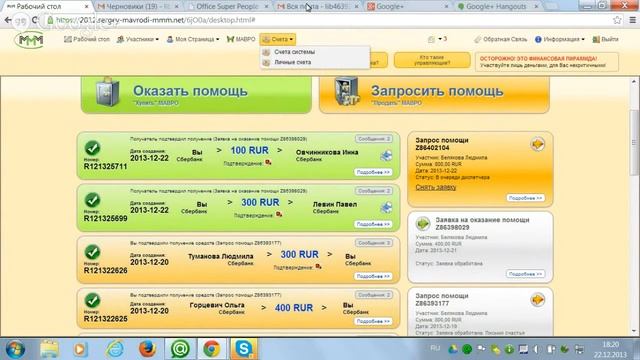Click green checkmark of order R121322625
The image size is (640, 360).
point(93,301)
